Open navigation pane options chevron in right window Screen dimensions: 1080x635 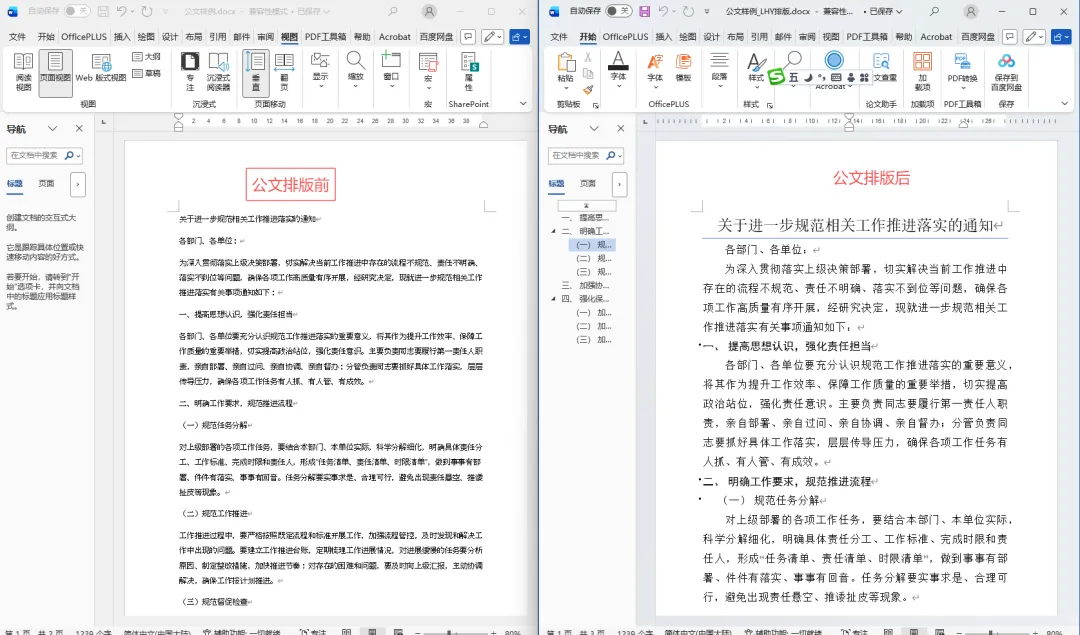tap(594, 129)
